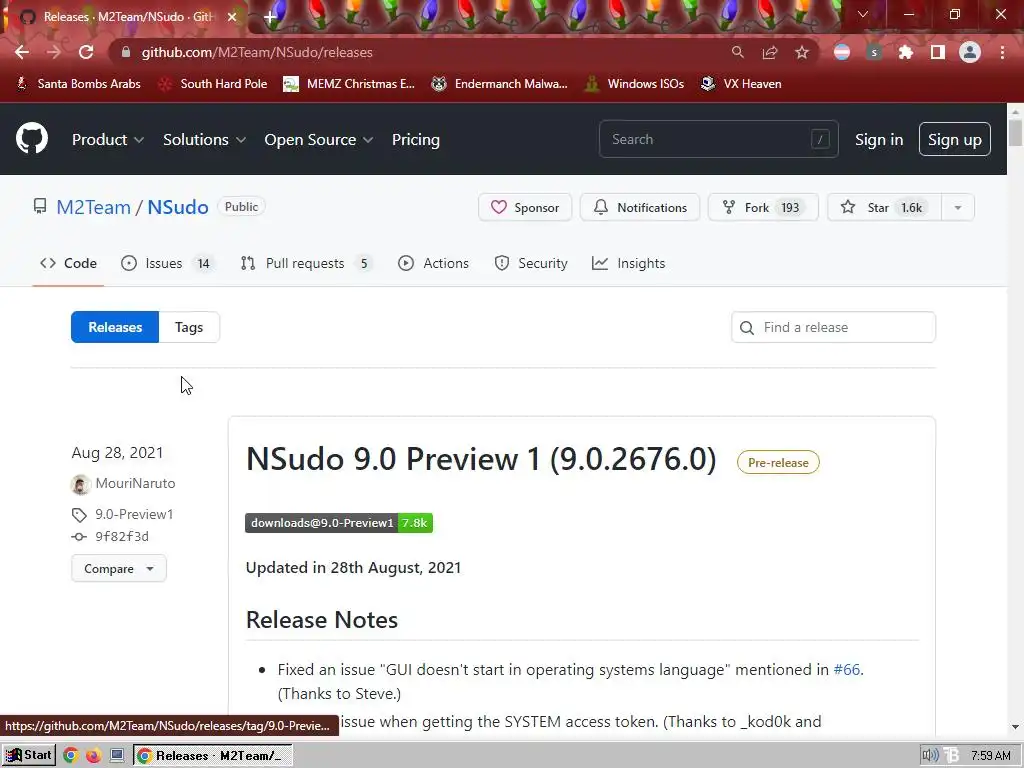This screenshot has width=1024, height=768.
Task: Open the Compare dropdown
Action: (119, 569)
